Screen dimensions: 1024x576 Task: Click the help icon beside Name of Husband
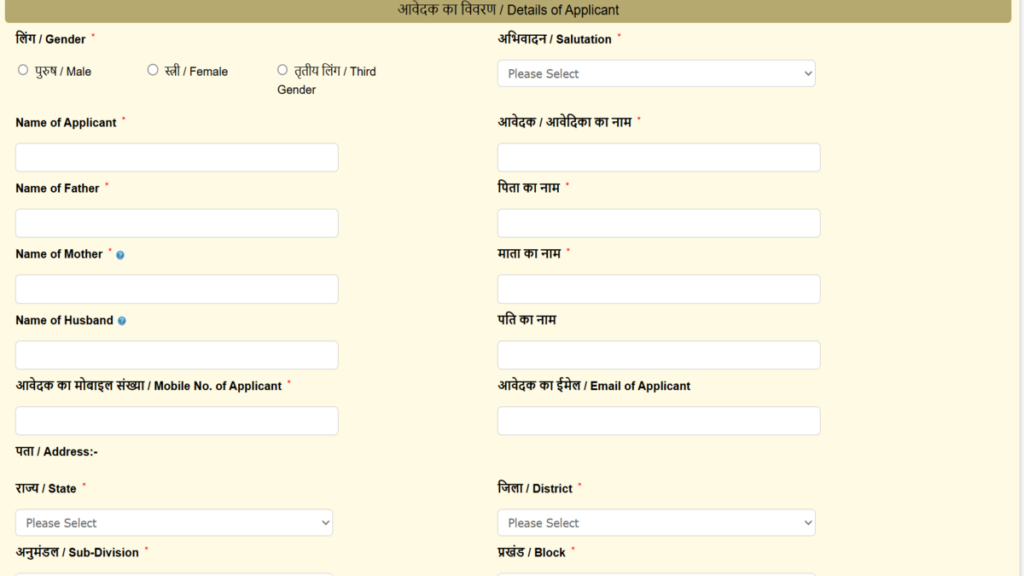tap(121, 321)
